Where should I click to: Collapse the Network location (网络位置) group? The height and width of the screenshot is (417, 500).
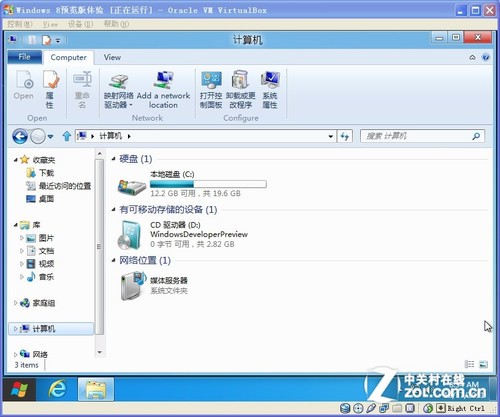114,260
